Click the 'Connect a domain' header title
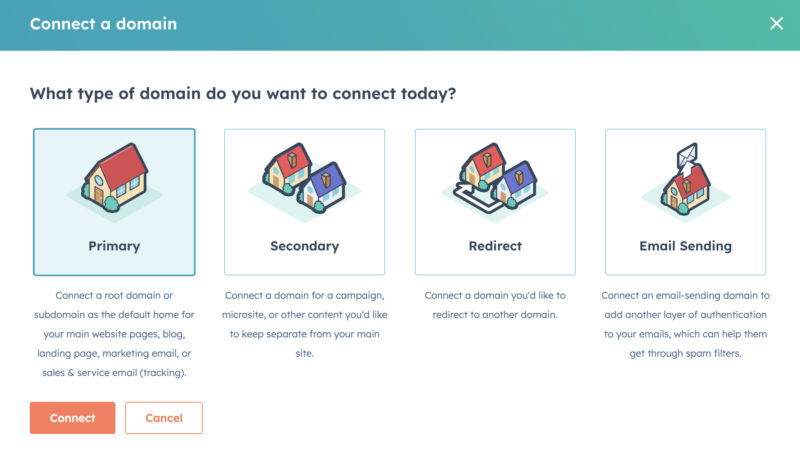The image size is (800, 463). (x=103, y=24)
